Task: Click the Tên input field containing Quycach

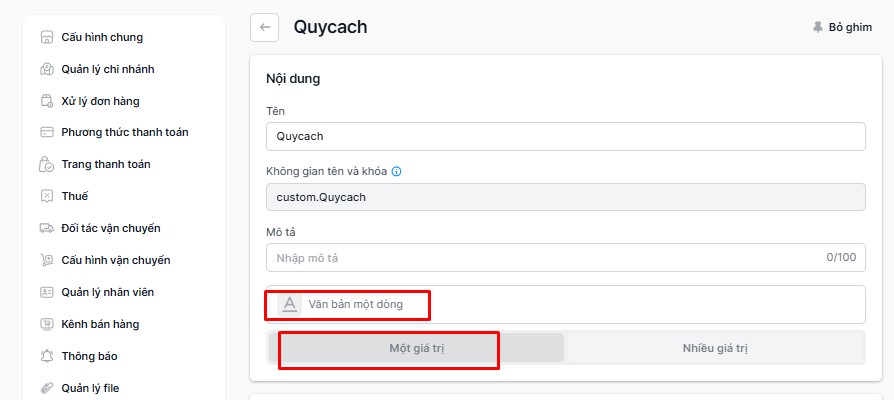Action: click(x=566, y=137)
